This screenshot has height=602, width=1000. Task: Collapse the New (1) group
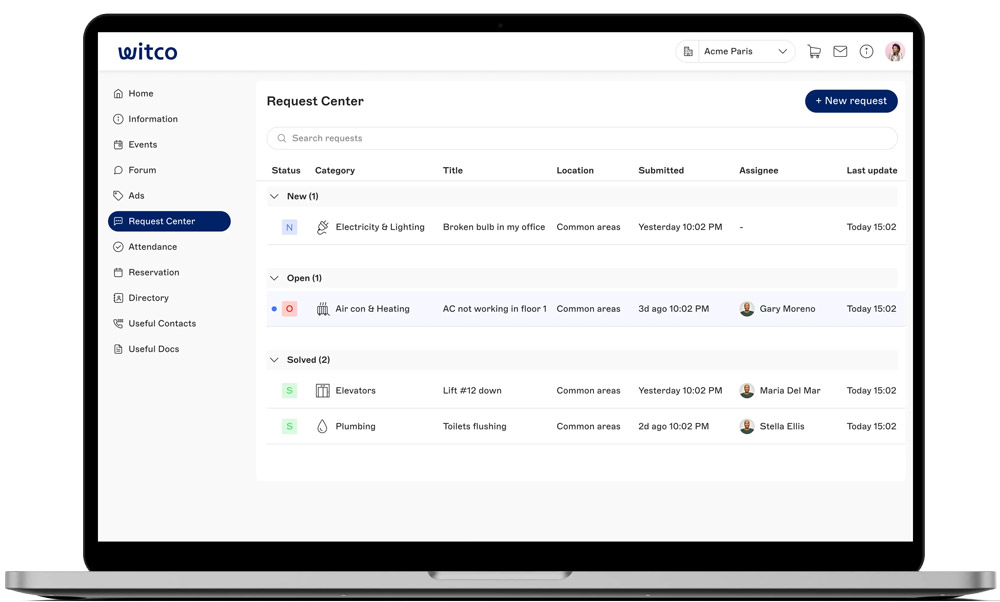point(275,197)
